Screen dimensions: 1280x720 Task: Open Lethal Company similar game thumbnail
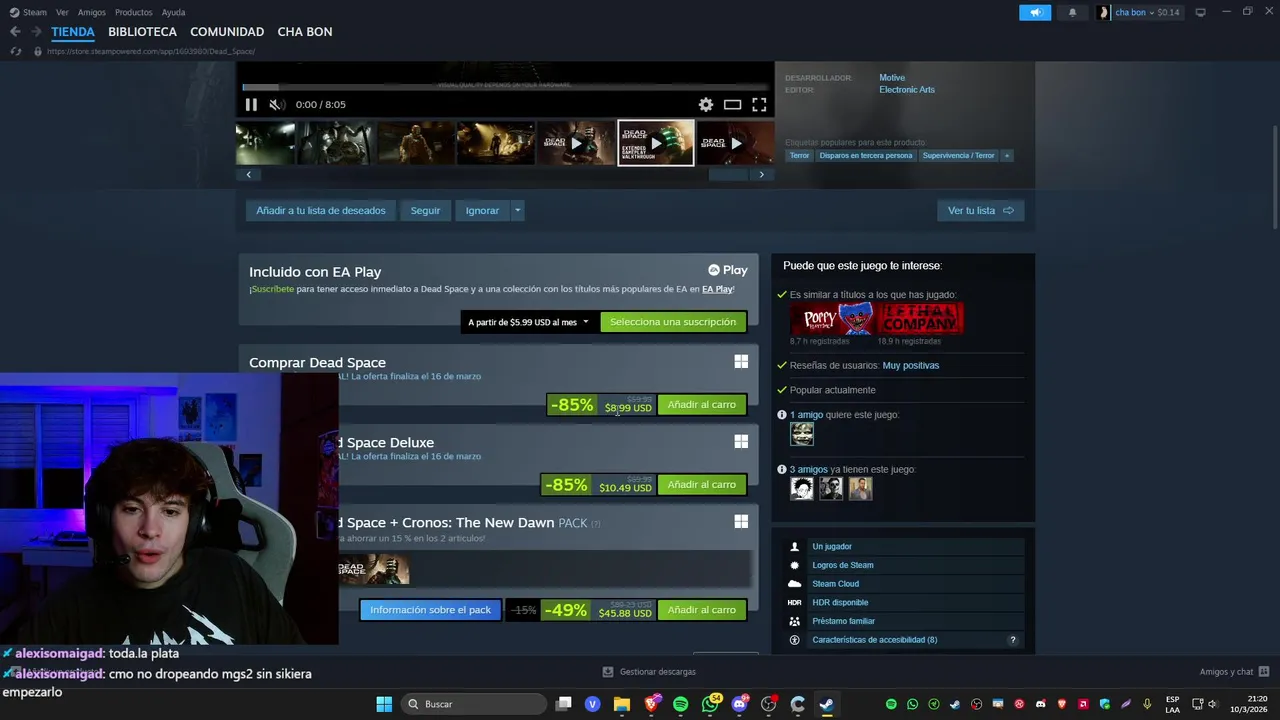pyautogui.click(x=921, y=319)
